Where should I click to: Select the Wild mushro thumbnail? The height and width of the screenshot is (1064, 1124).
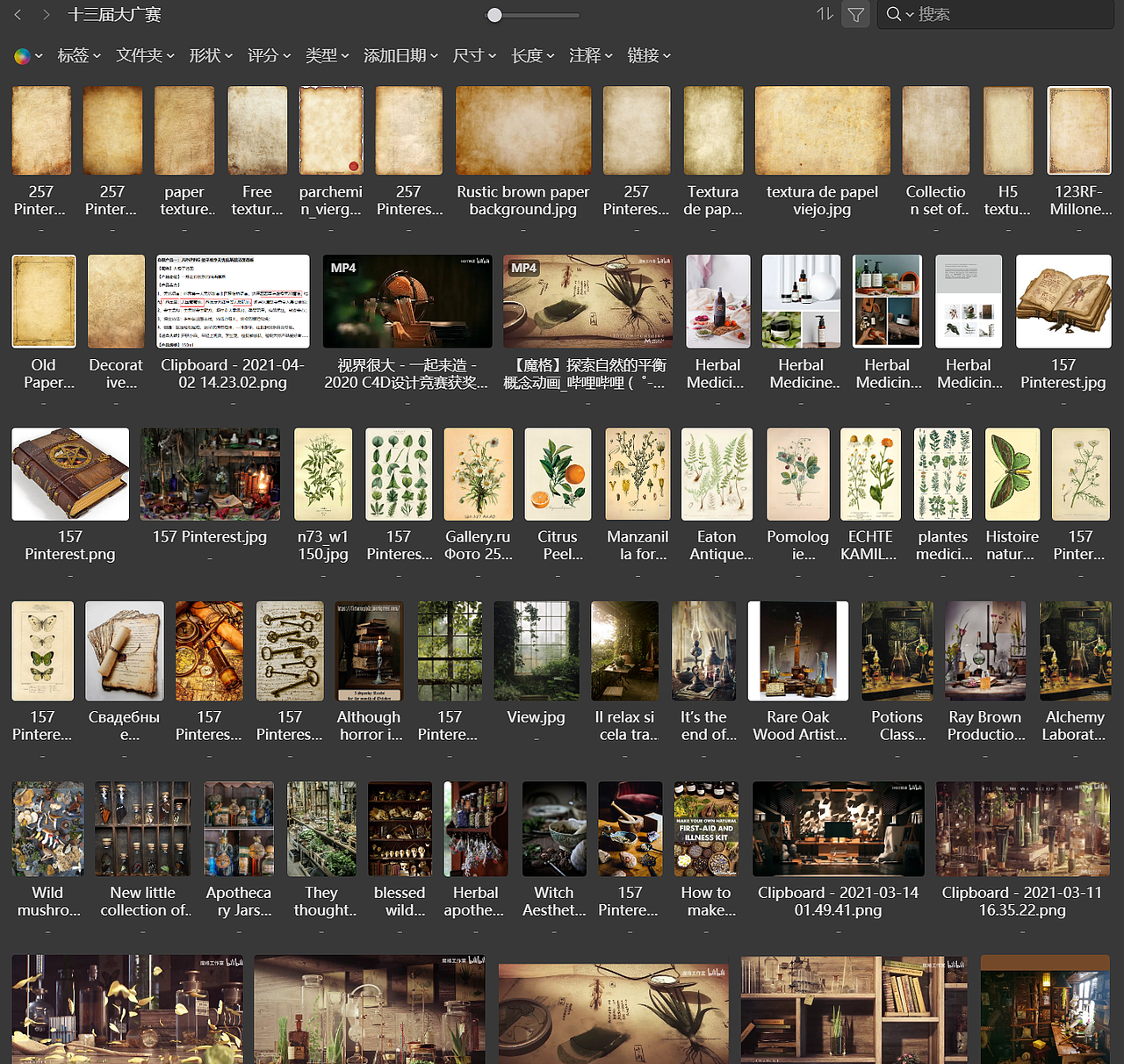pyautogui.click(x=48, y=830)
